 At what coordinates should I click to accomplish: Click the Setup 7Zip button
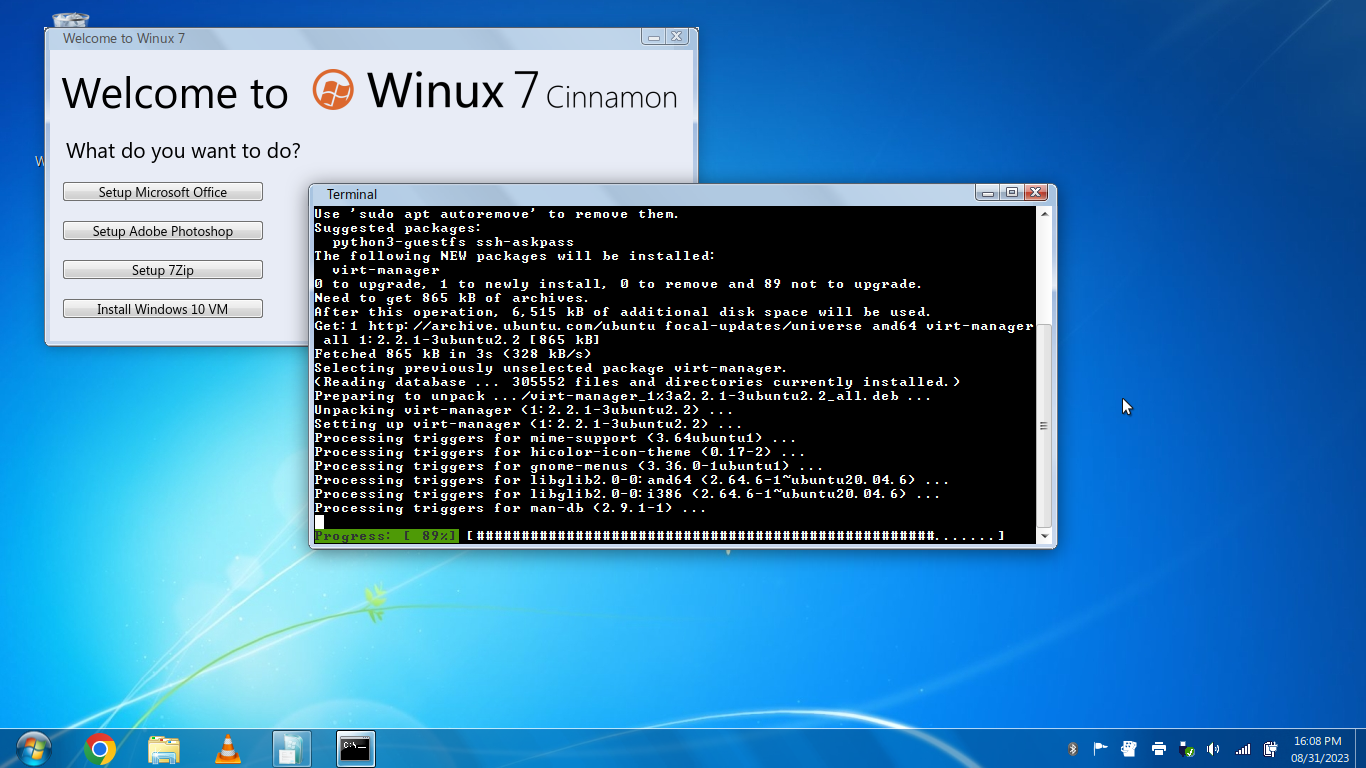pos(163,270)
